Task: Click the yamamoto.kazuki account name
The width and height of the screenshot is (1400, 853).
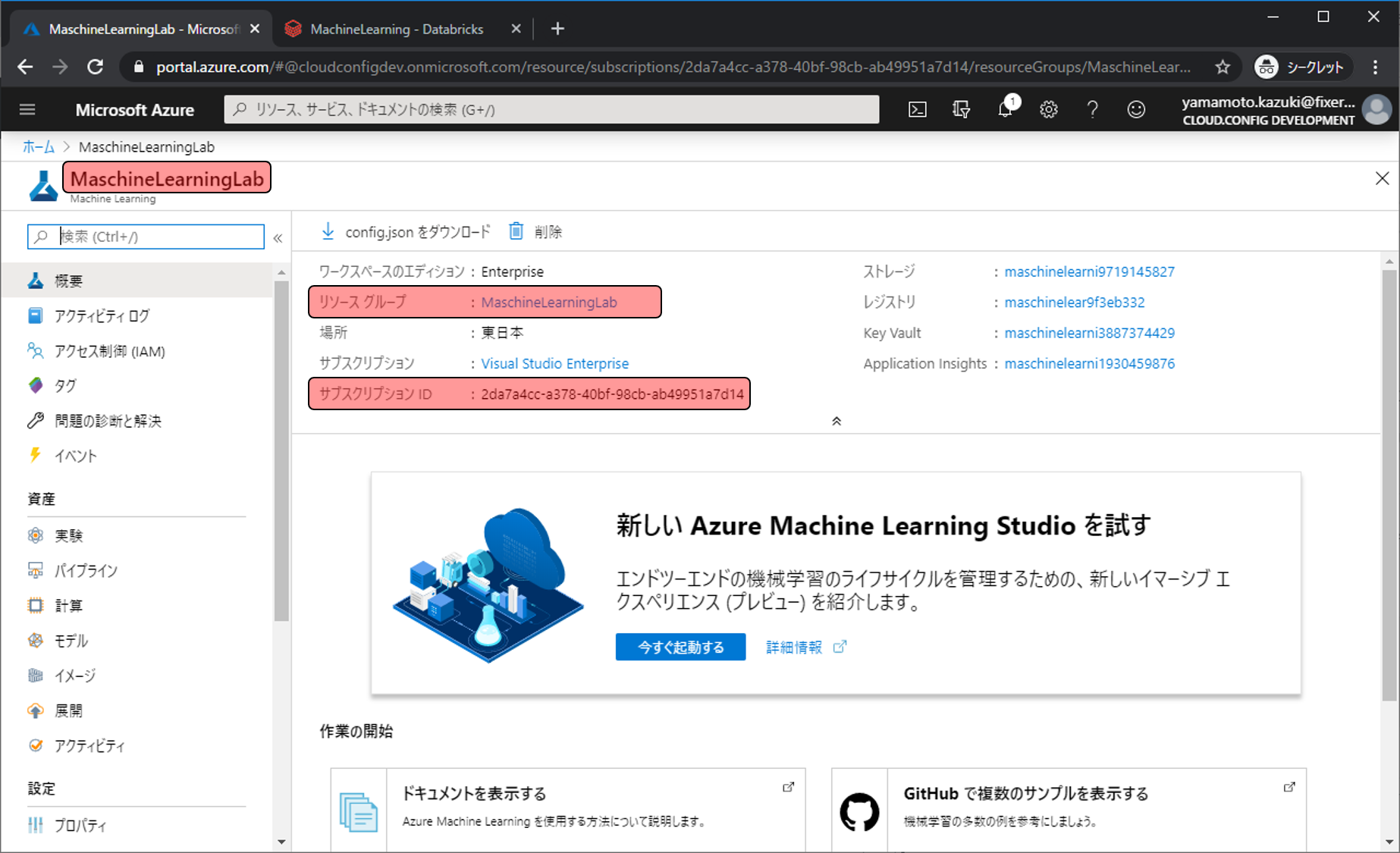Action: 1268,102
